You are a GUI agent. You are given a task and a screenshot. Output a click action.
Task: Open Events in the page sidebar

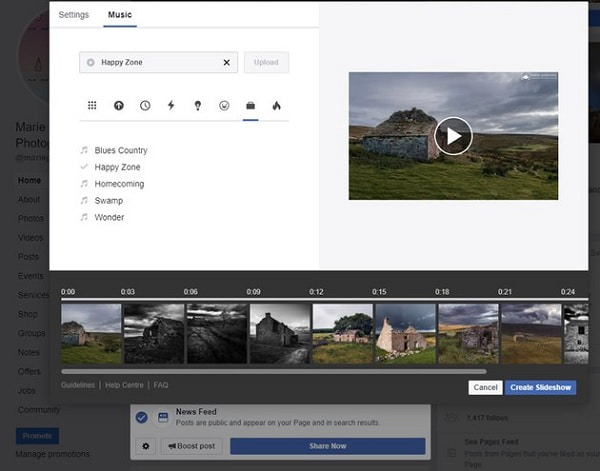coord(30,276)
